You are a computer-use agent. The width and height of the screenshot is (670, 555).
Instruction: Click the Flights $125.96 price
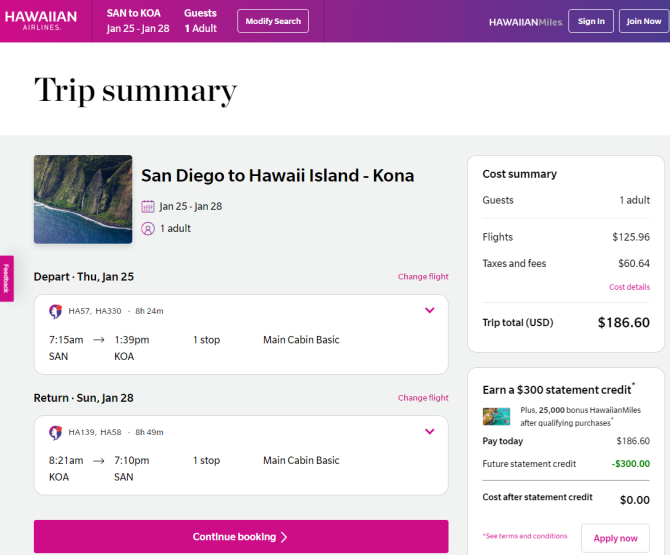(631, 237)
